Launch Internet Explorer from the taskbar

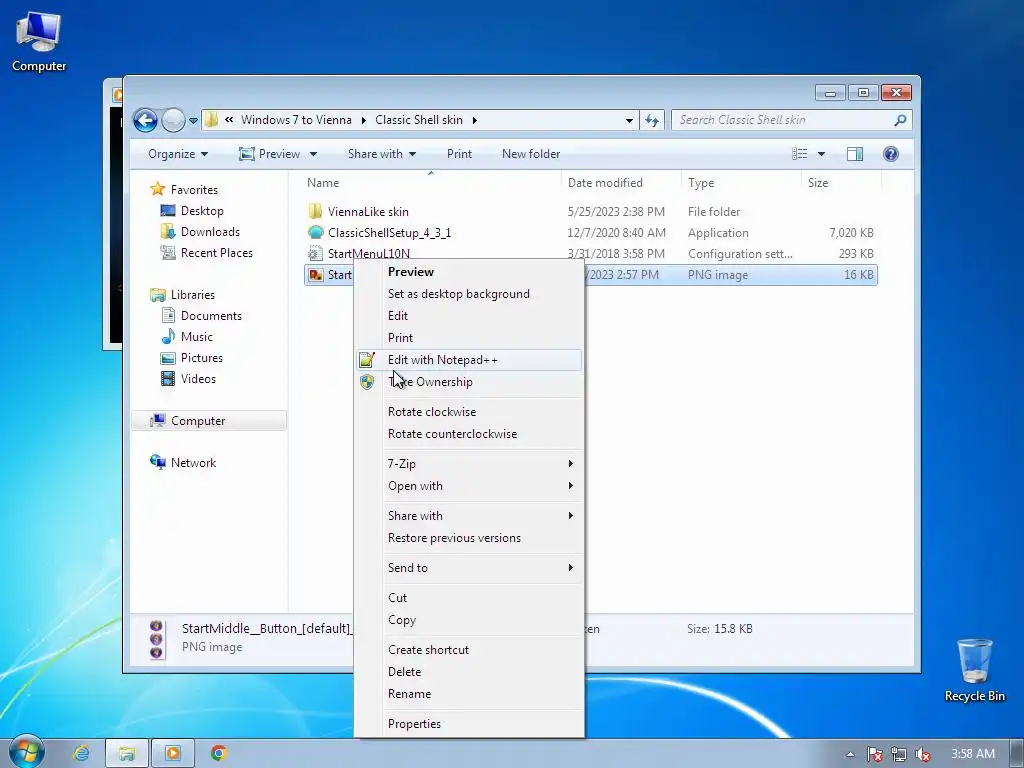click(x=81, y=753)
